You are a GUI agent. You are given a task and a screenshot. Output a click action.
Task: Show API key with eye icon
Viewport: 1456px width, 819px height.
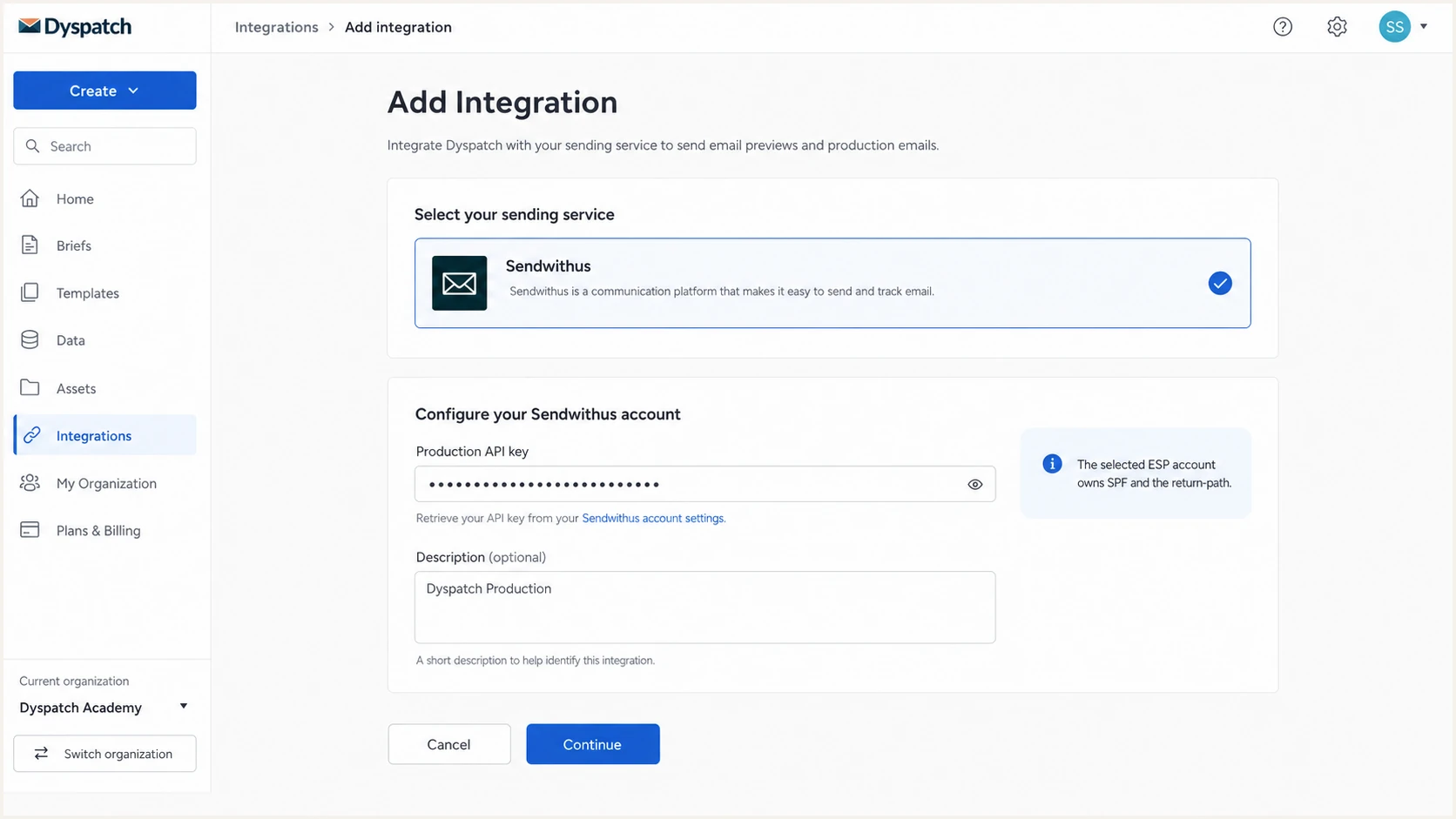tap(975, 485)
